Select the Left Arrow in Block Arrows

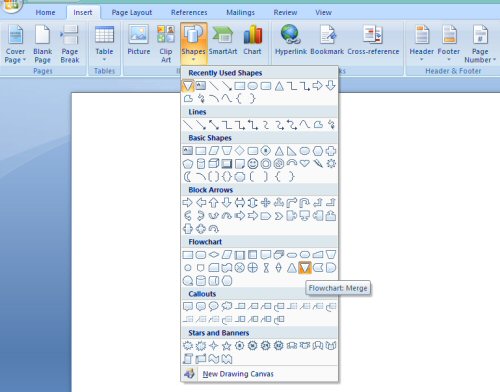pyautogui.click(x=201, y=203)
